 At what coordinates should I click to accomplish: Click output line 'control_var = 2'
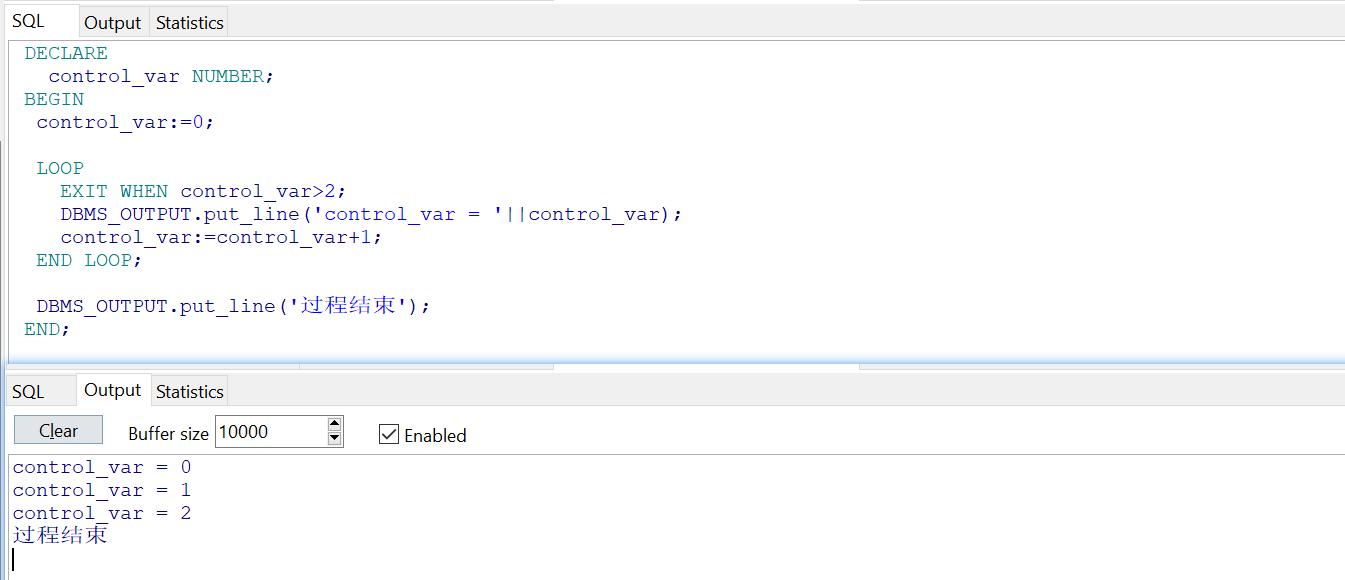point(102,513)
